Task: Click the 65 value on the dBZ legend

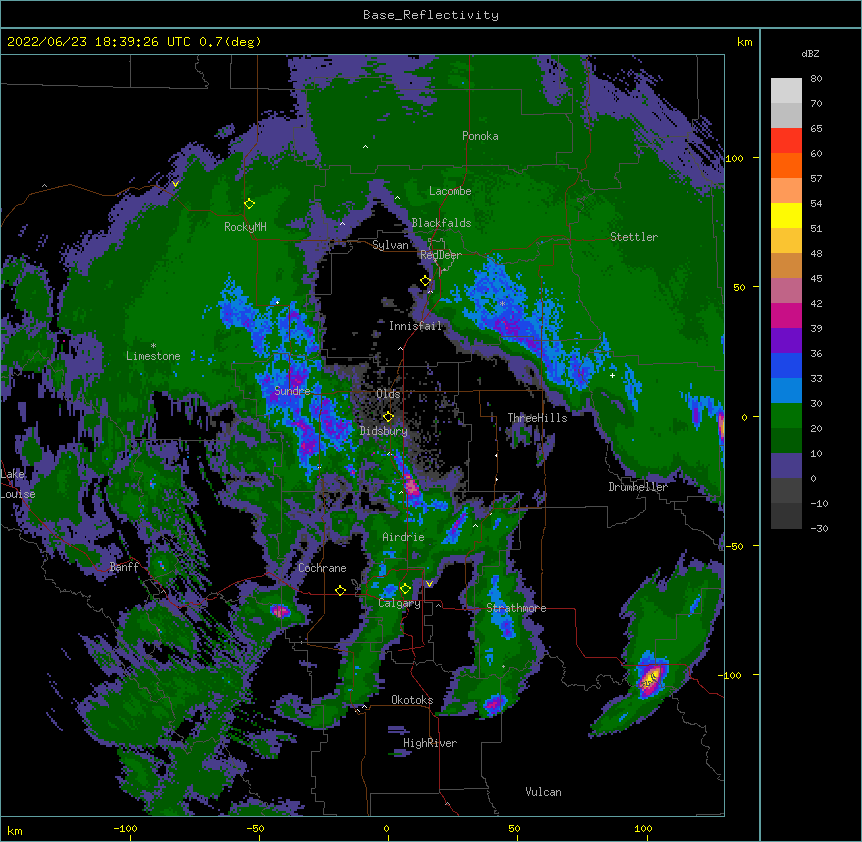Action: 816,129
